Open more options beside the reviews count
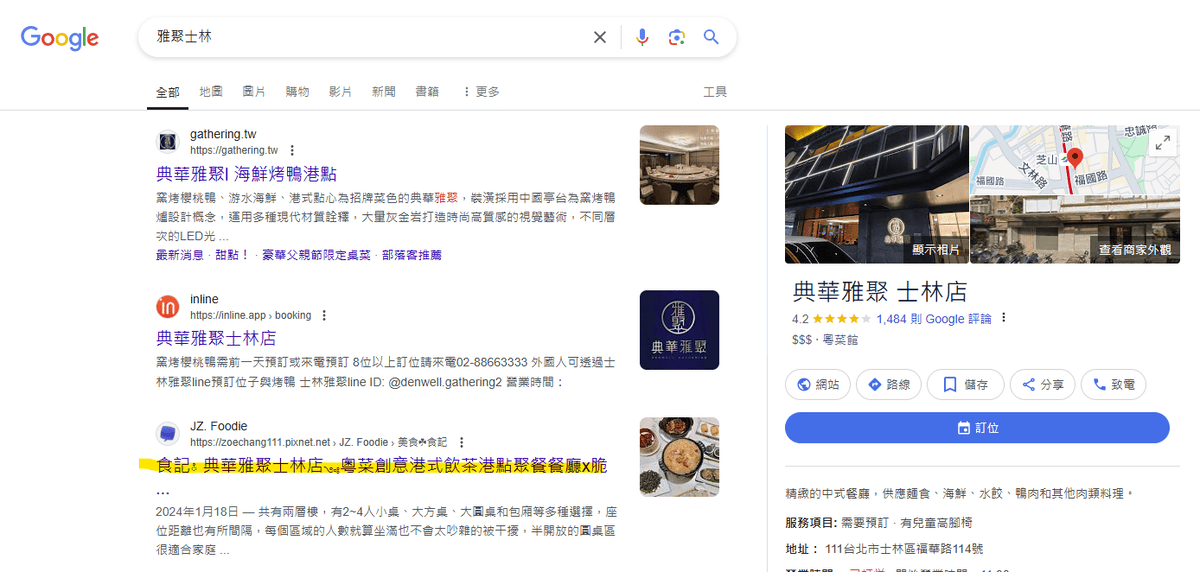 coord(1004,319)
